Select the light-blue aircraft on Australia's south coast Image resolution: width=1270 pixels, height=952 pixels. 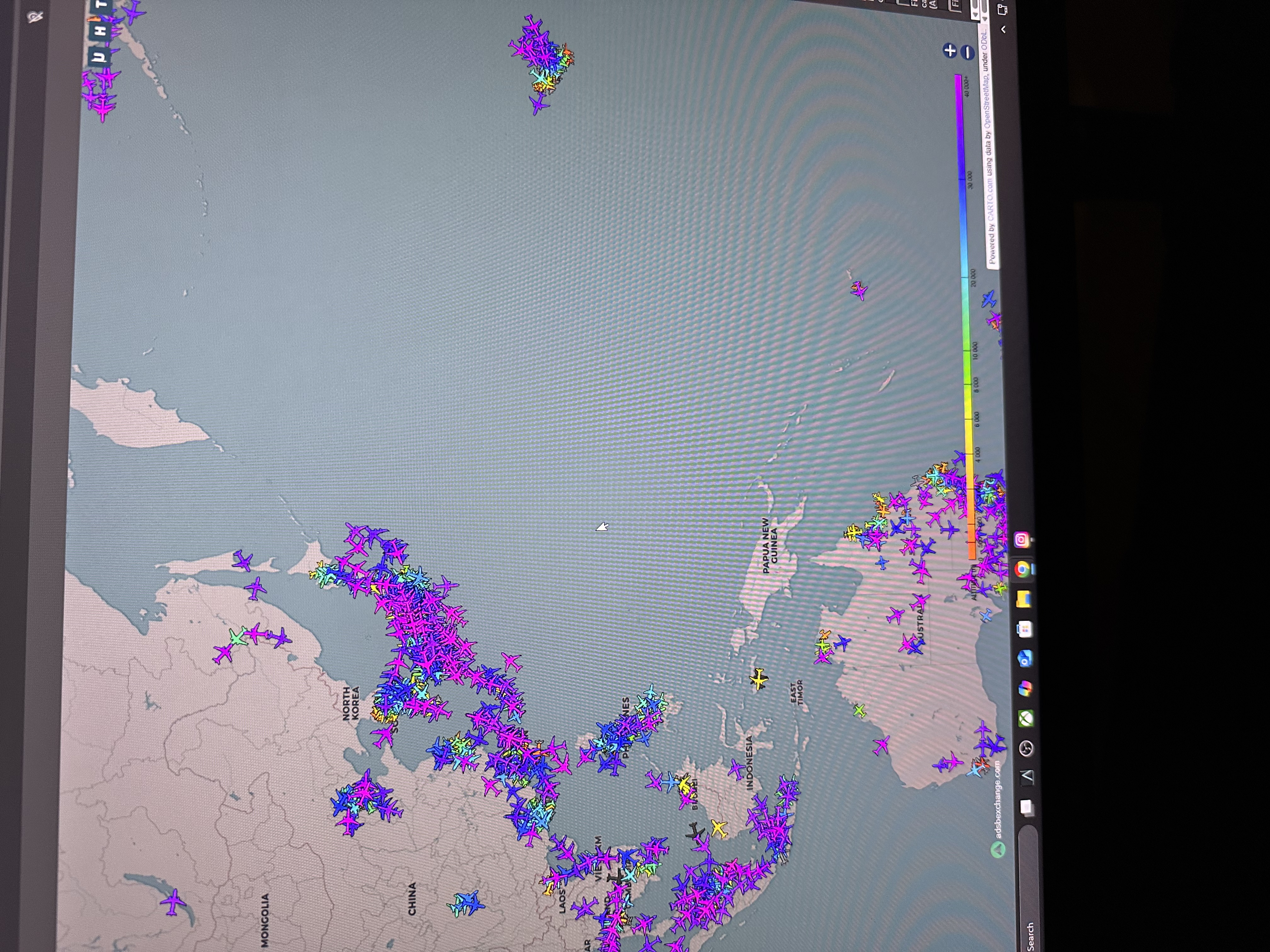[985, 616]
